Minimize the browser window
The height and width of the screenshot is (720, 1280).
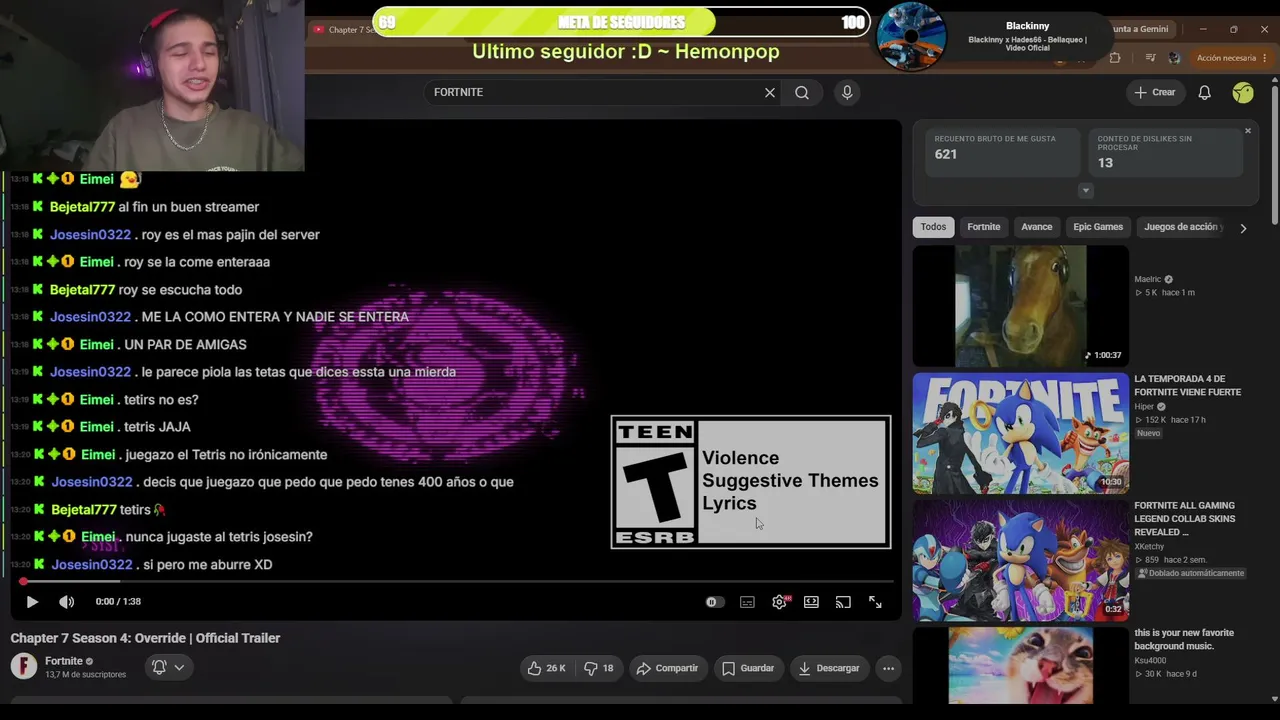[1203, 29]
